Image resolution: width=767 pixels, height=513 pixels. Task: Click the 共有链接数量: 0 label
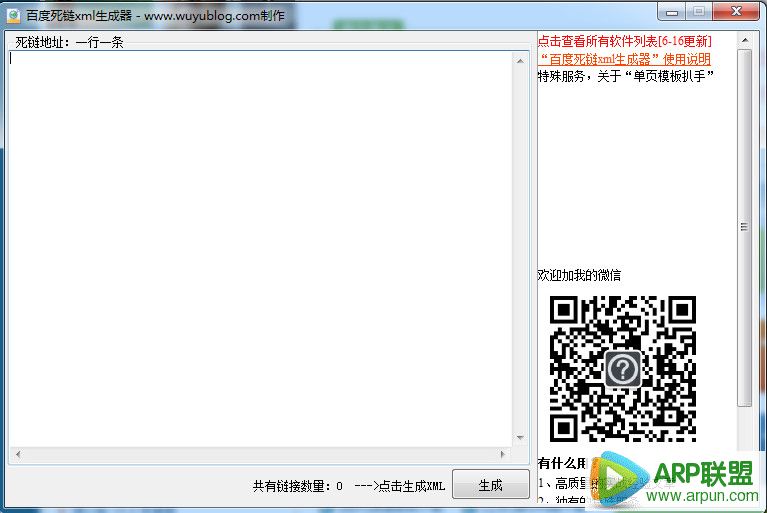pyautogui.click(x=297, y=486)
